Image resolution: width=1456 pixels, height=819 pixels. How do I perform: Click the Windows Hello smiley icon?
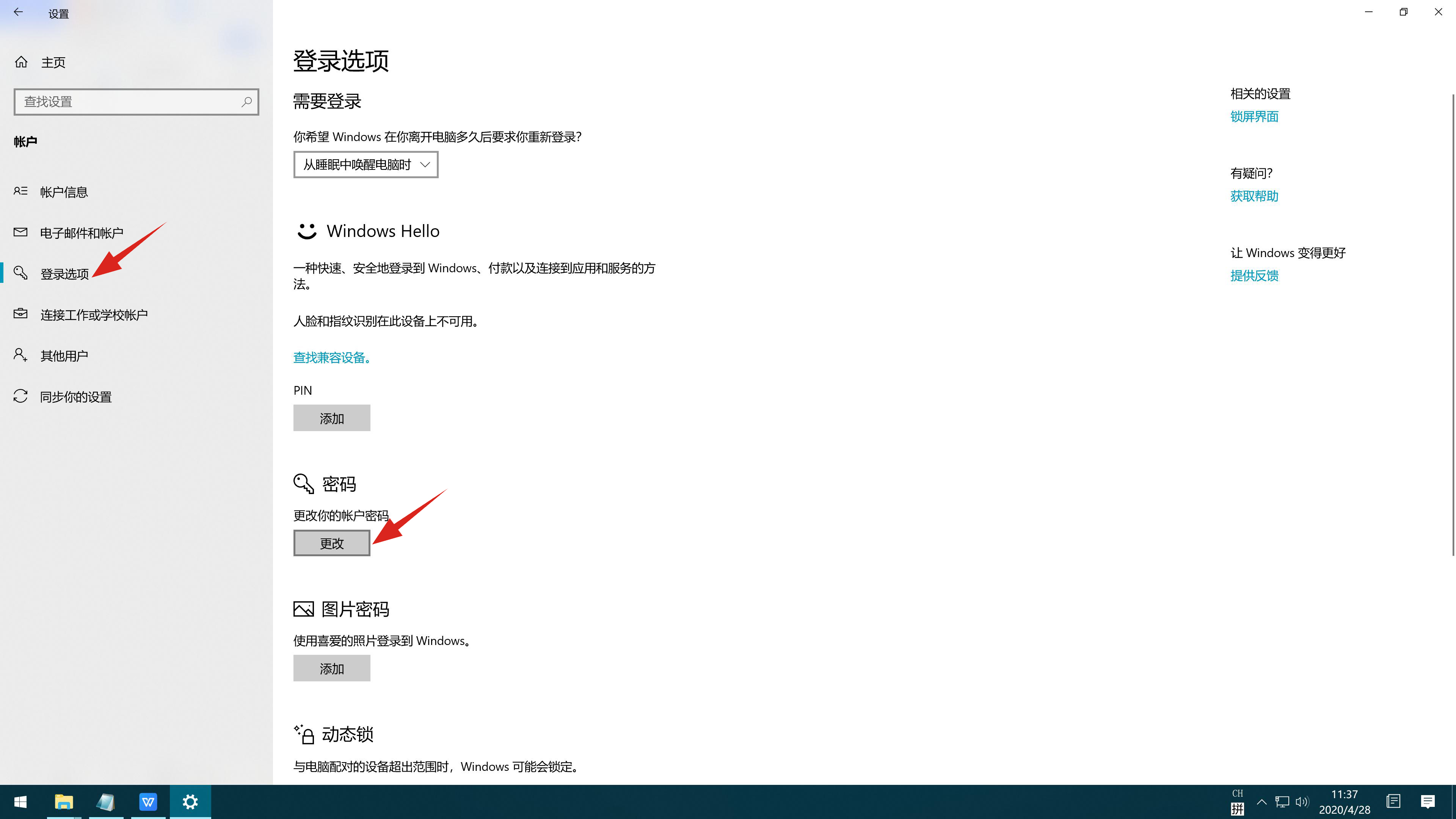307,231
